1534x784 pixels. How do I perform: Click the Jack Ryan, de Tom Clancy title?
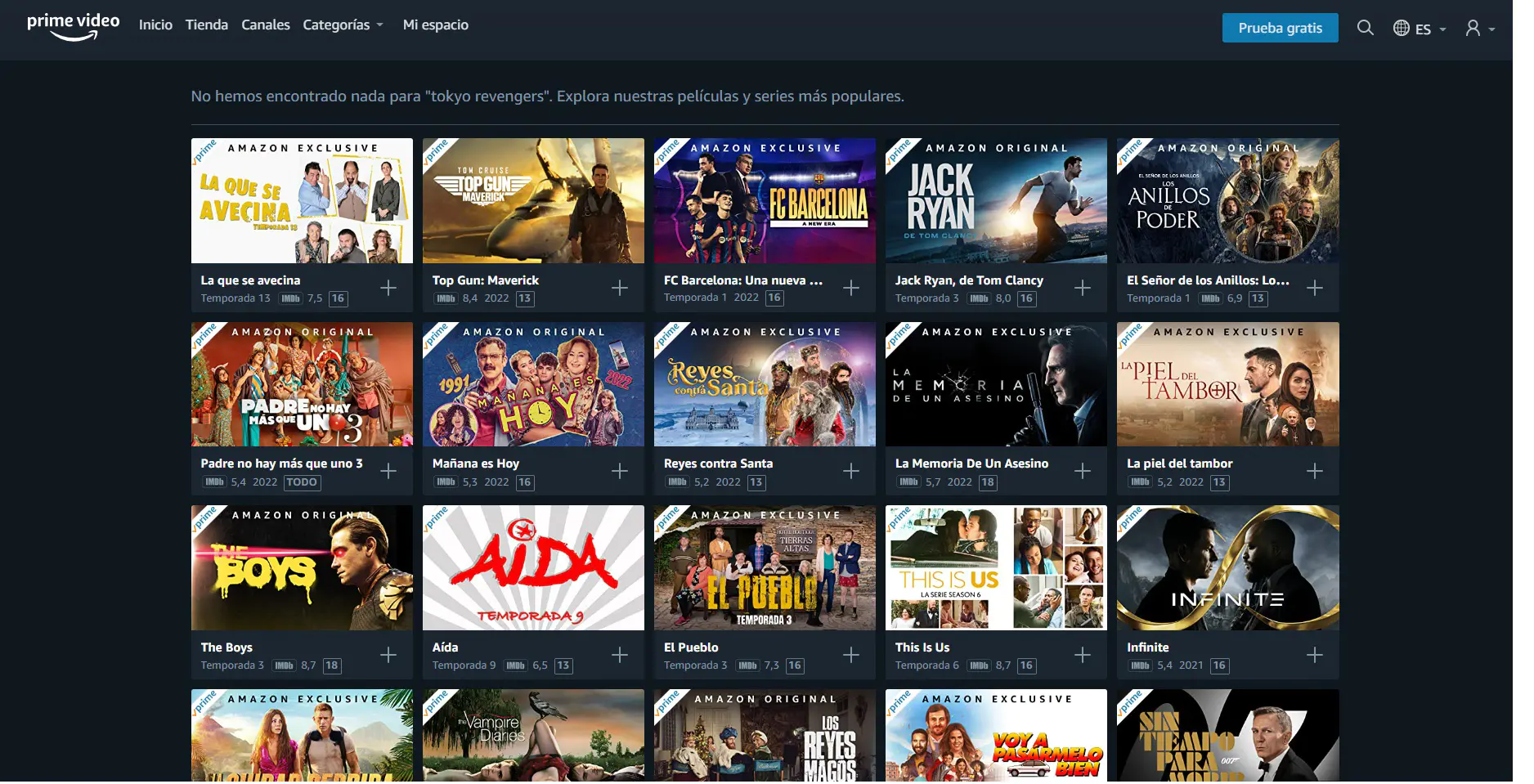click(969, 280)
